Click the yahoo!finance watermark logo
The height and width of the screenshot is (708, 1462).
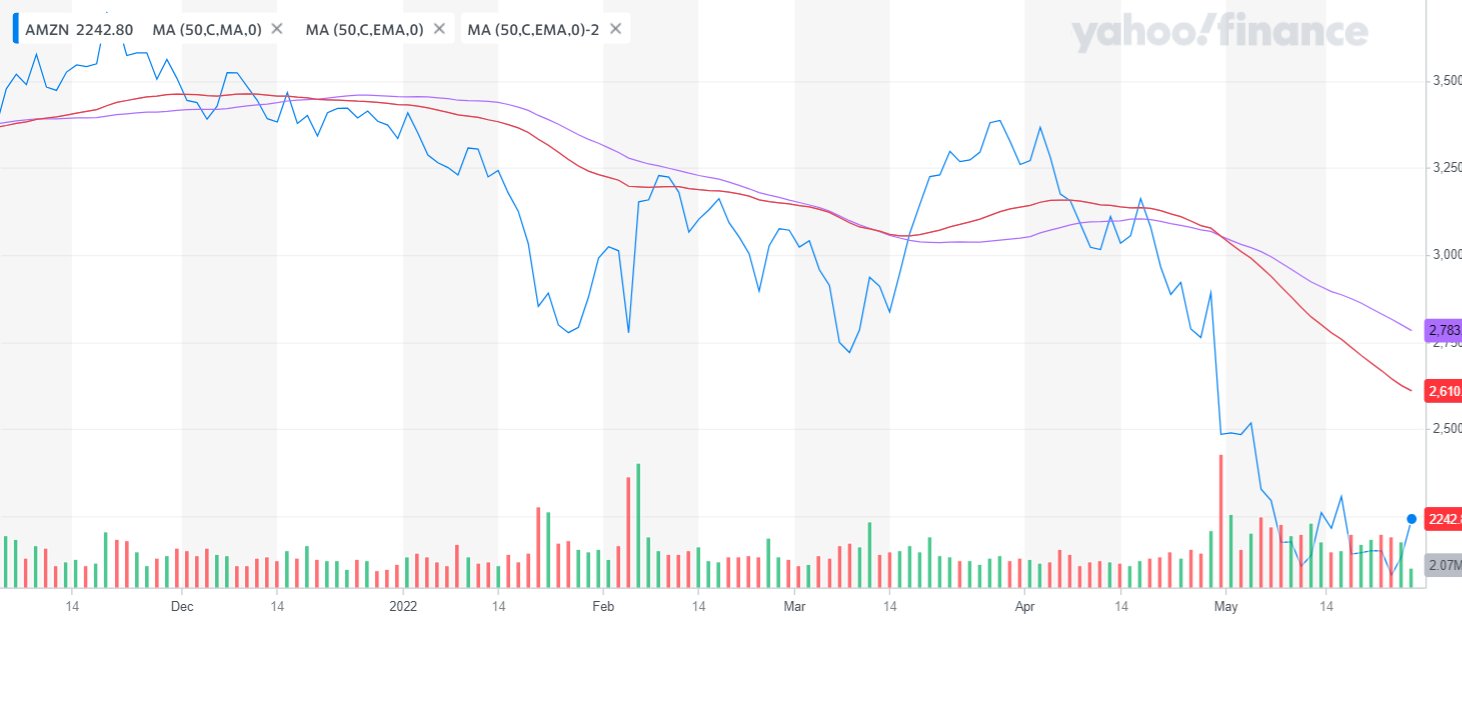(1219, 34)
